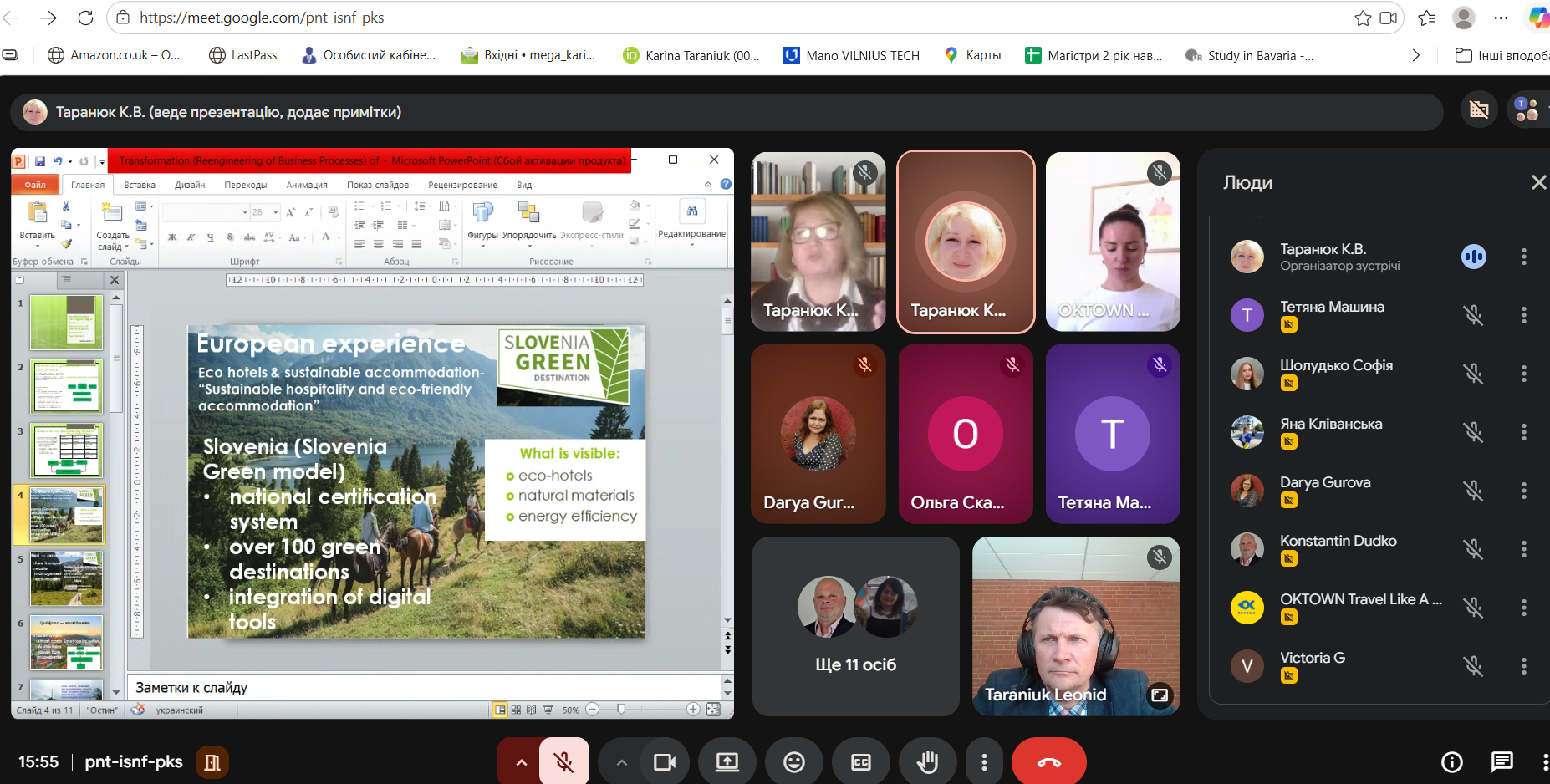Turn on closed captions
This screenshot has height=784, width=1550.
[x=860, y=762]
